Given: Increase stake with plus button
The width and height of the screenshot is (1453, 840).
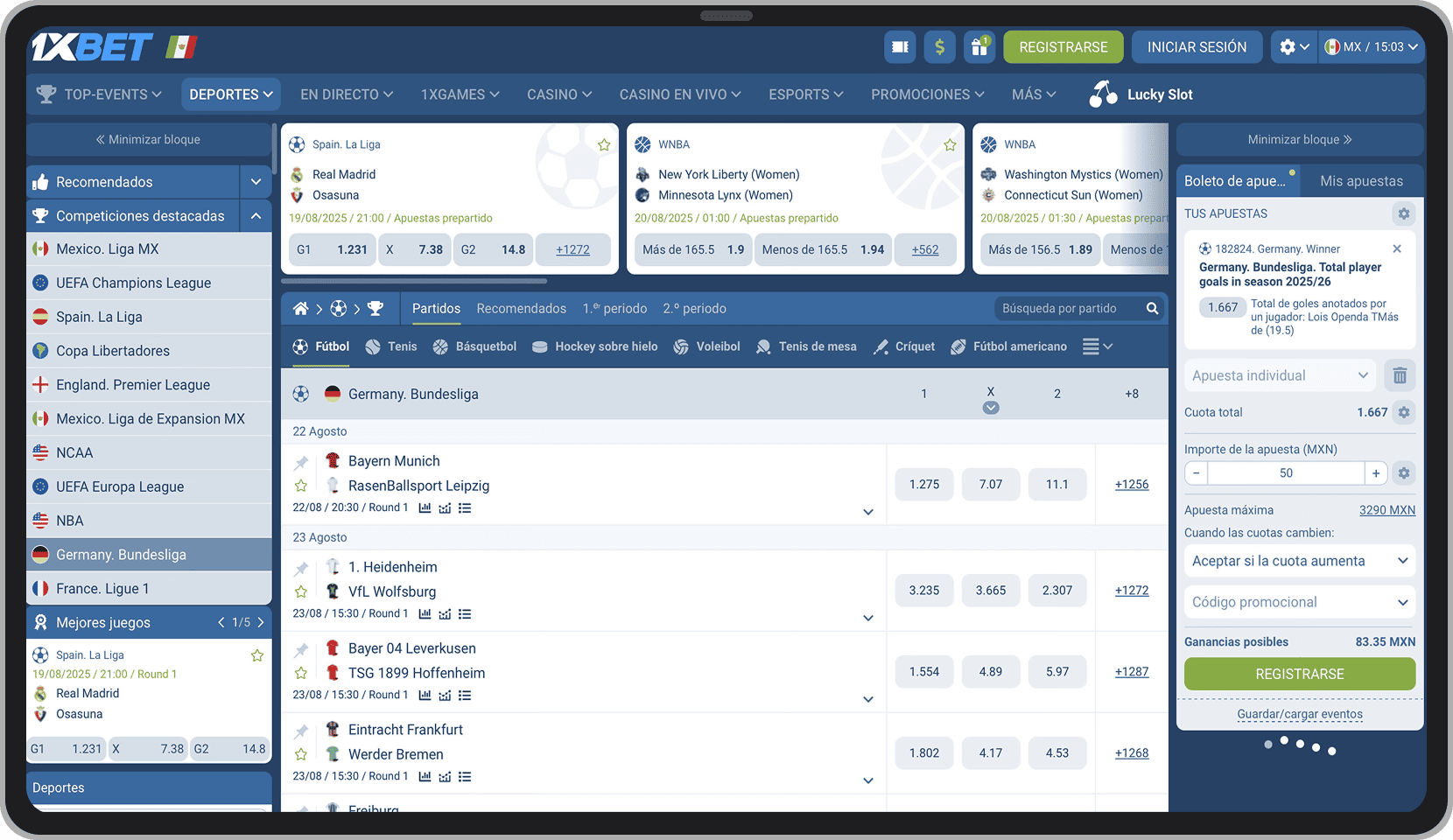Looking at the screenshot, I should [1376, 473].
